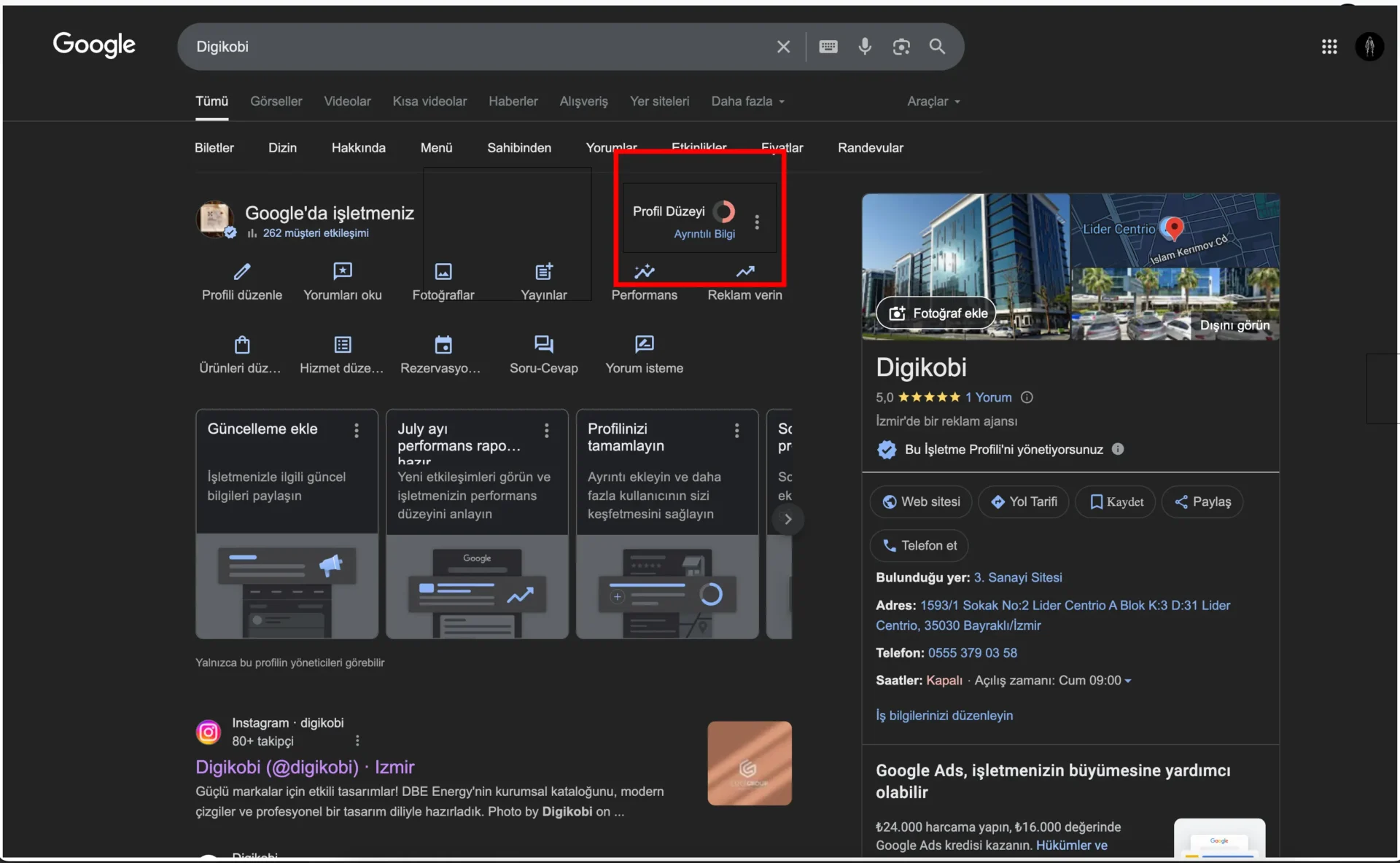Switch to the Alışveriş tab
This screenshot has width=1400, height=863.
tap(583, 101)
